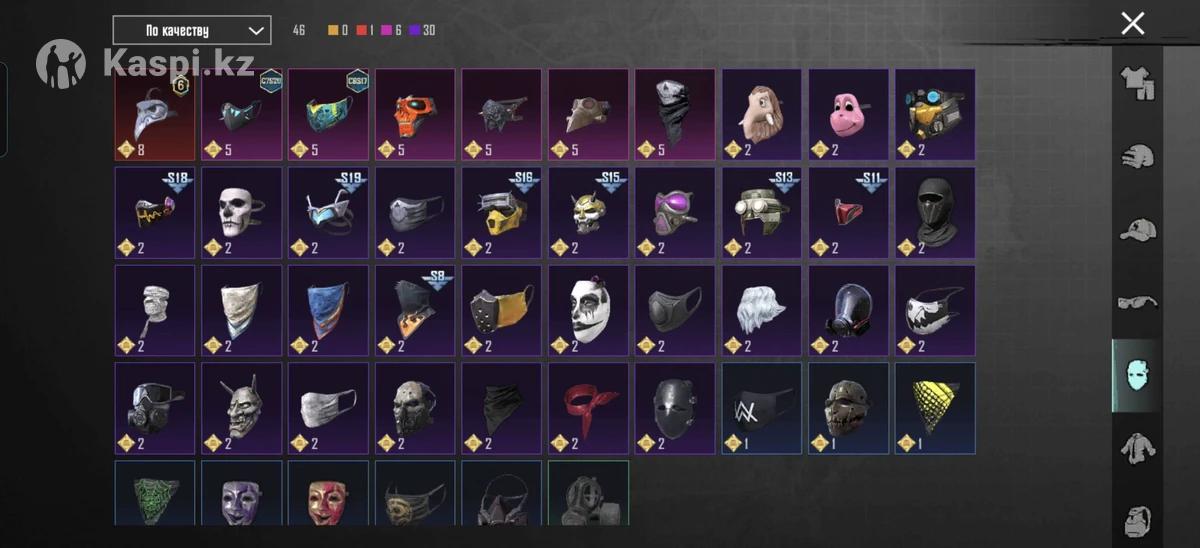Open the backpack category icon
The width and height of the screenshot is (1200, 548).
pyautogui.click(x=1136, y=520)
